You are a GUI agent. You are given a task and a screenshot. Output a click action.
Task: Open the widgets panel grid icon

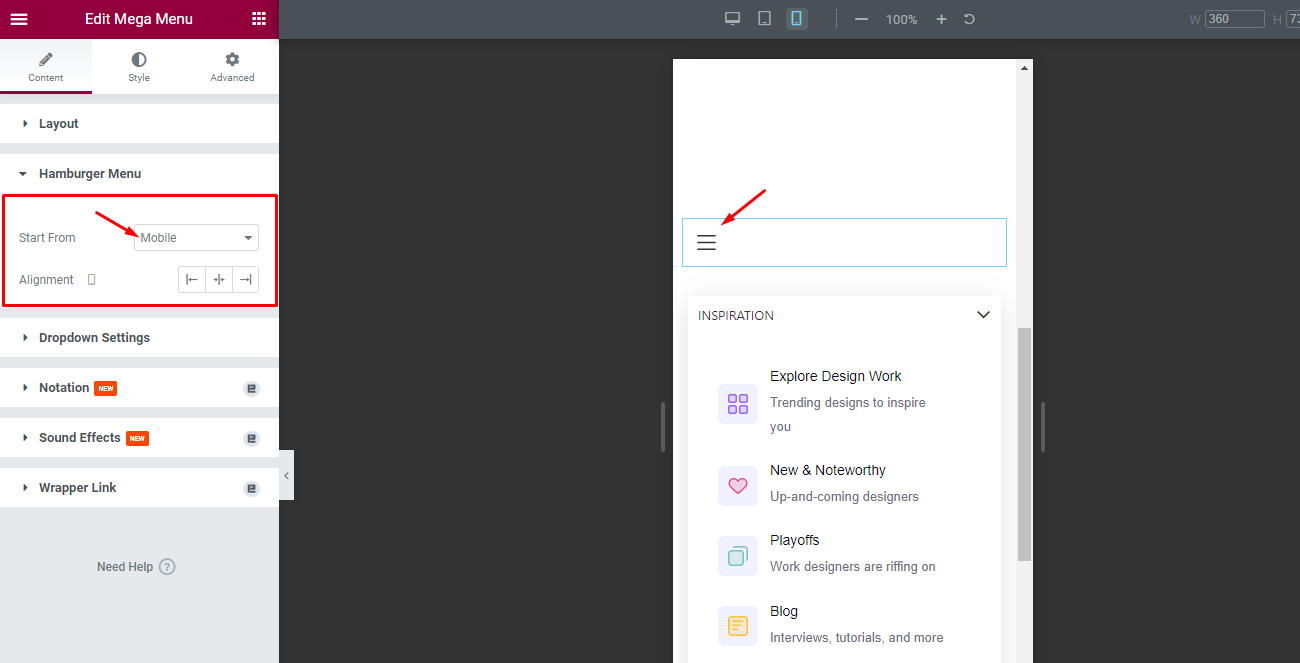coord(259,19)
